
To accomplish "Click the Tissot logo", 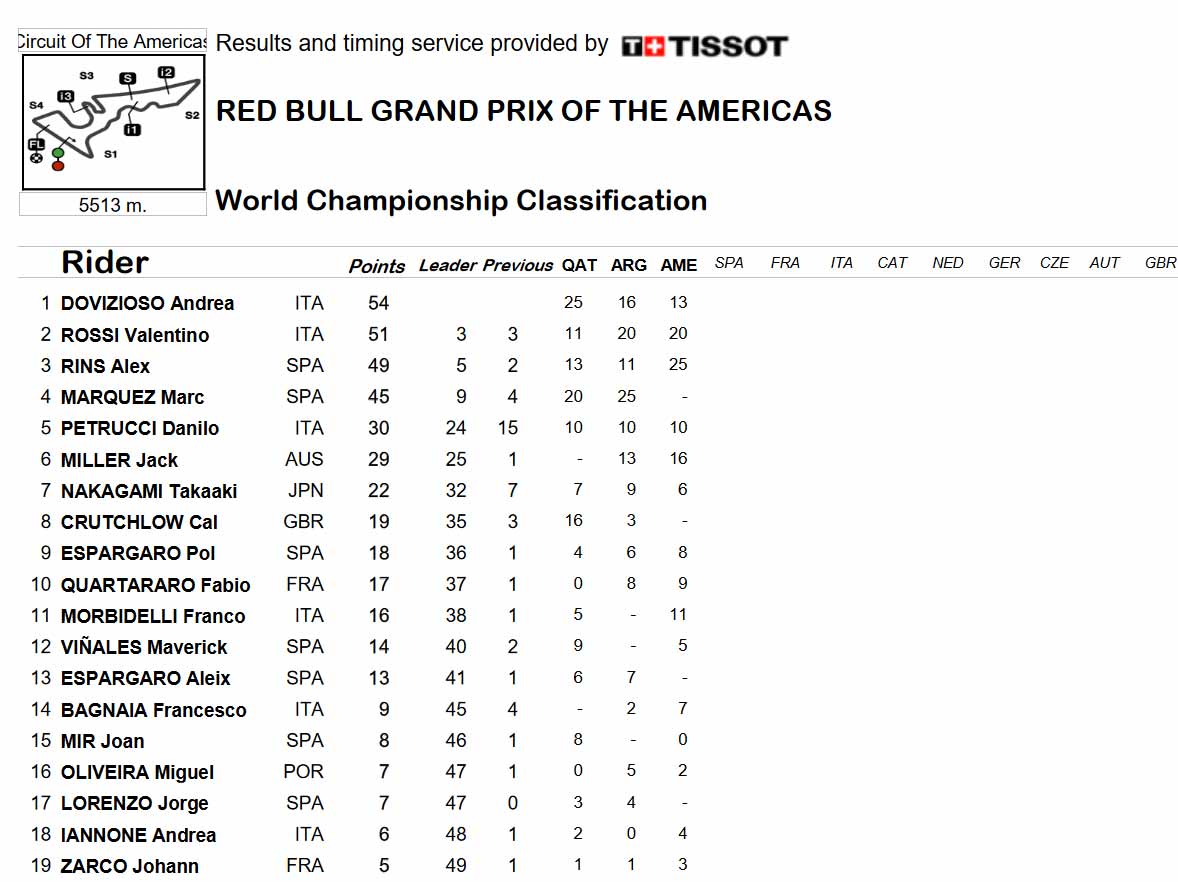I will coord(704,47).
